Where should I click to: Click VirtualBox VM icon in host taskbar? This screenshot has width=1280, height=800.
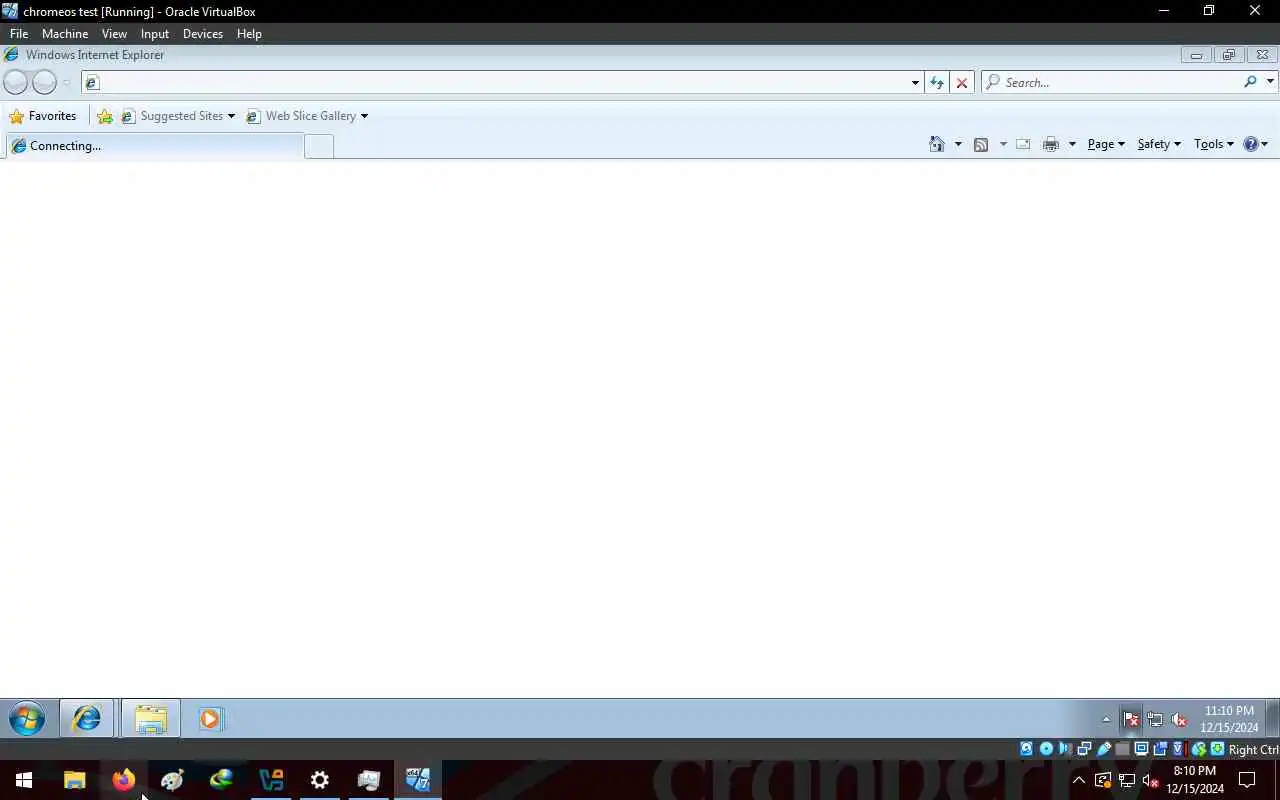[x=418, y=780]
